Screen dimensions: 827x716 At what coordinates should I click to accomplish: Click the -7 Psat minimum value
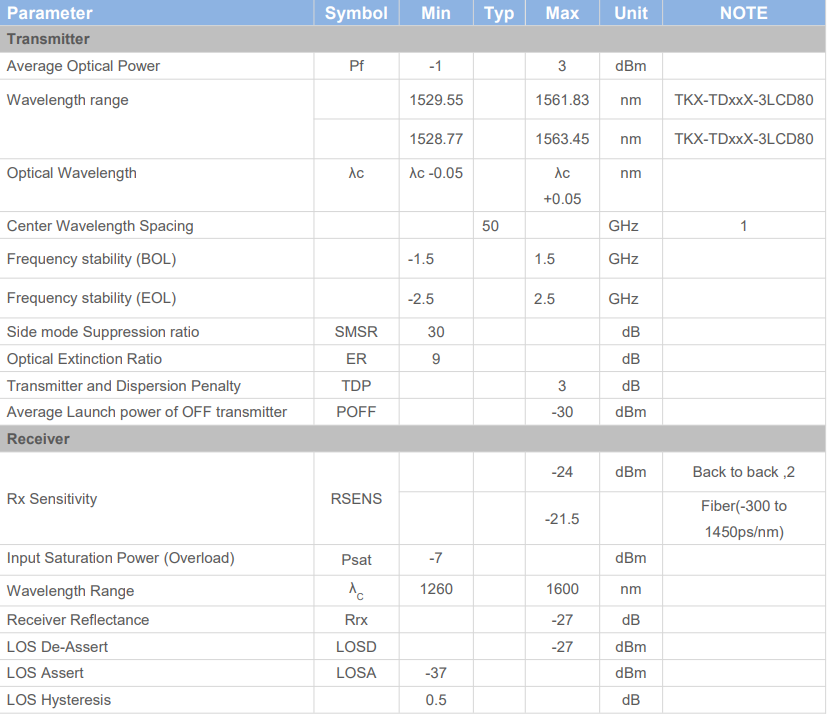[x=436, y=558]
